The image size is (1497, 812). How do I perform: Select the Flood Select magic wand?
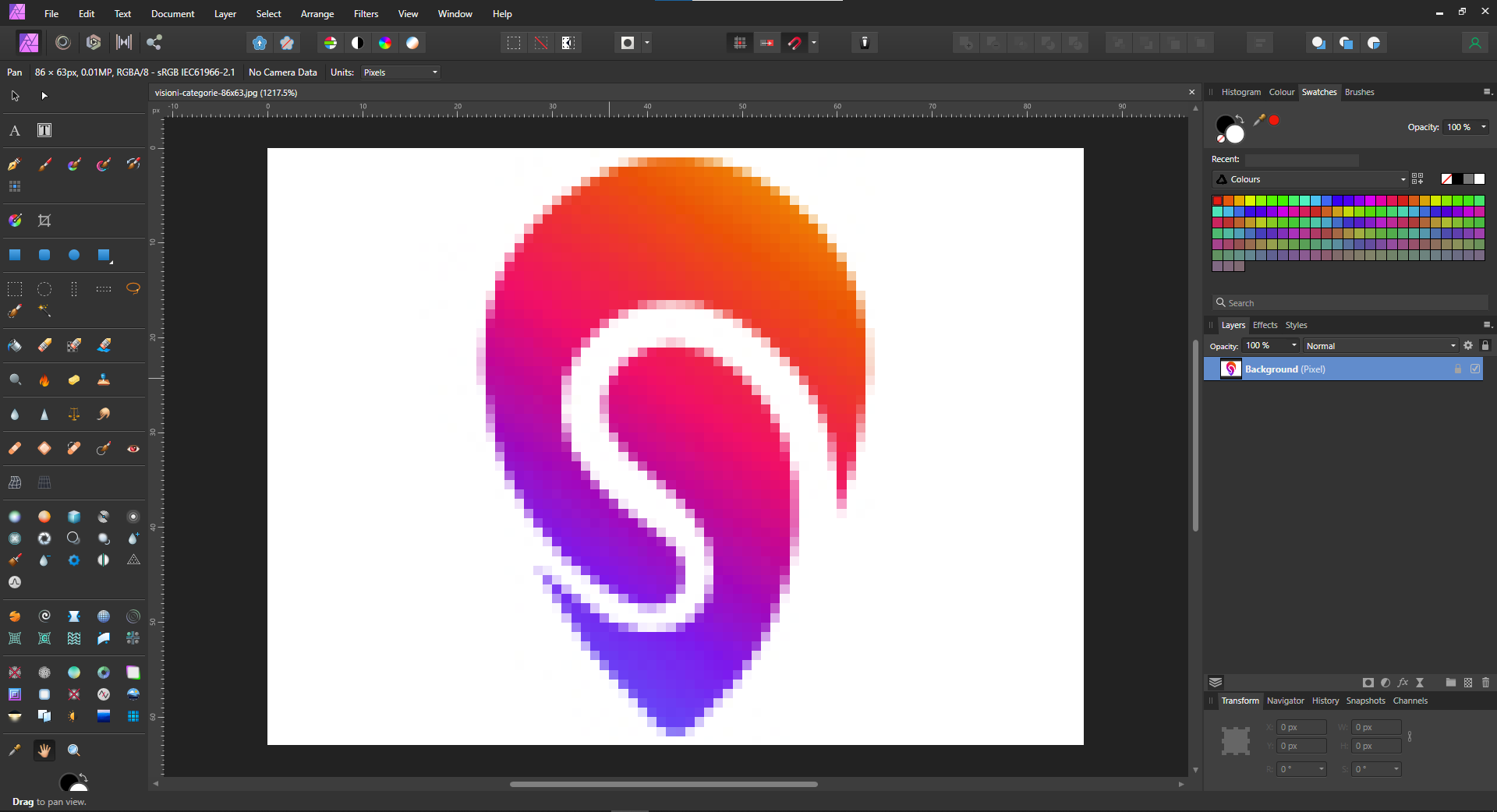tap(44, 311)
